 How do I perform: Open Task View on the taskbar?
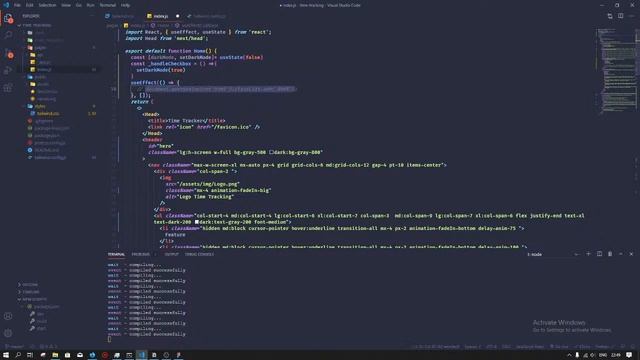(x=30, y=355)
